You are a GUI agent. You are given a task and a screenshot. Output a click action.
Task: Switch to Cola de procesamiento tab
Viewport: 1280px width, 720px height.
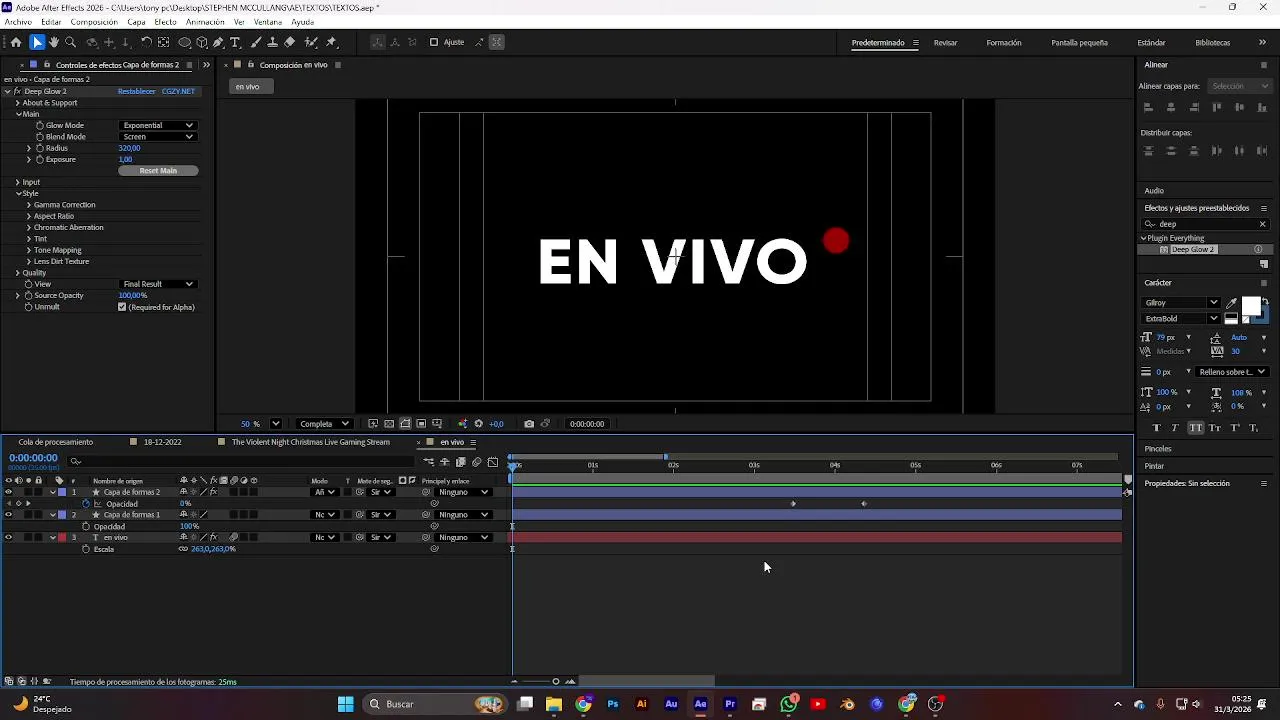tap(55, 442)
